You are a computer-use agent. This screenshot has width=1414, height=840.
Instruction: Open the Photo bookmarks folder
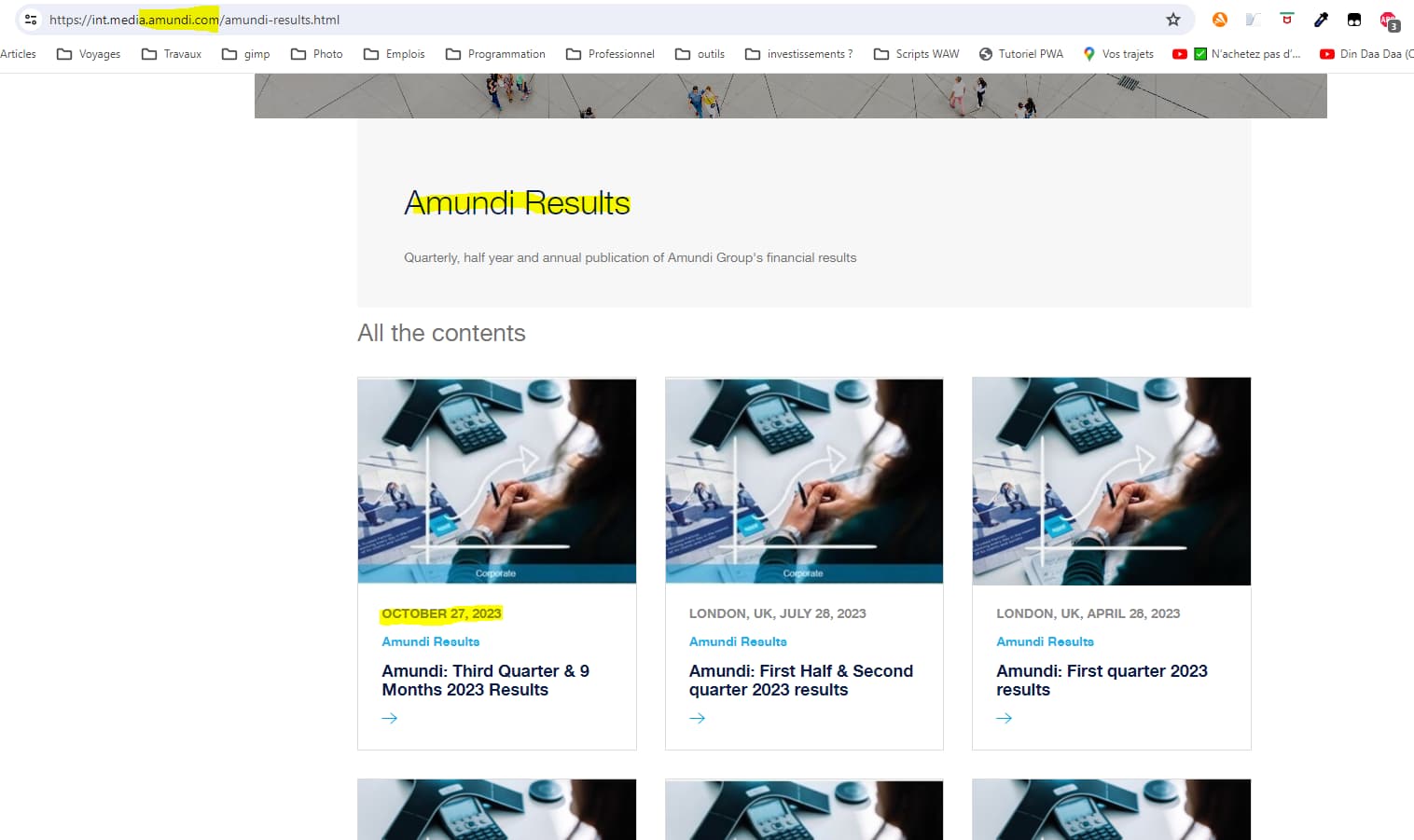[x=317, y=54]
